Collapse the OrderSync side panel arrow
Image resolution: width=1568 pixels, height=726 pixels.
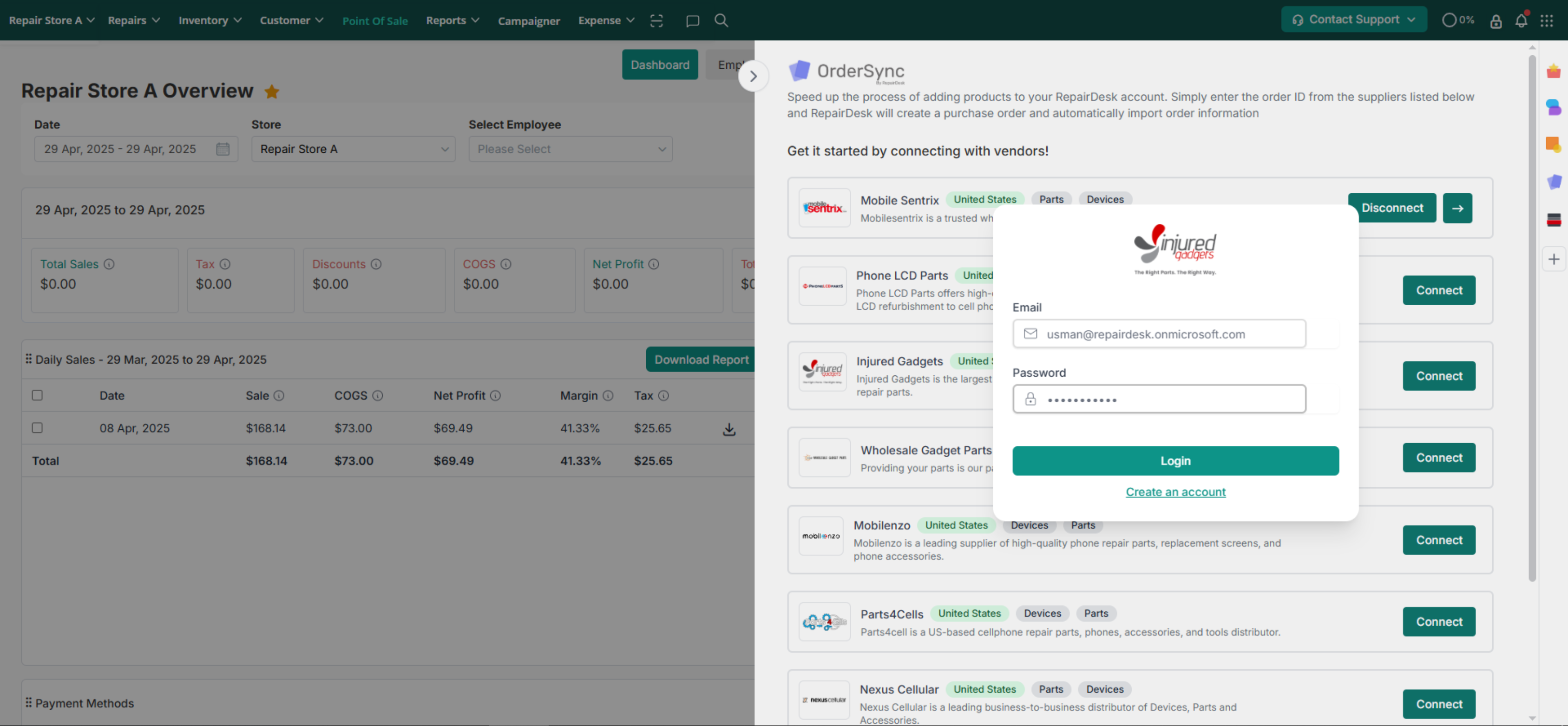pos(754,76)
